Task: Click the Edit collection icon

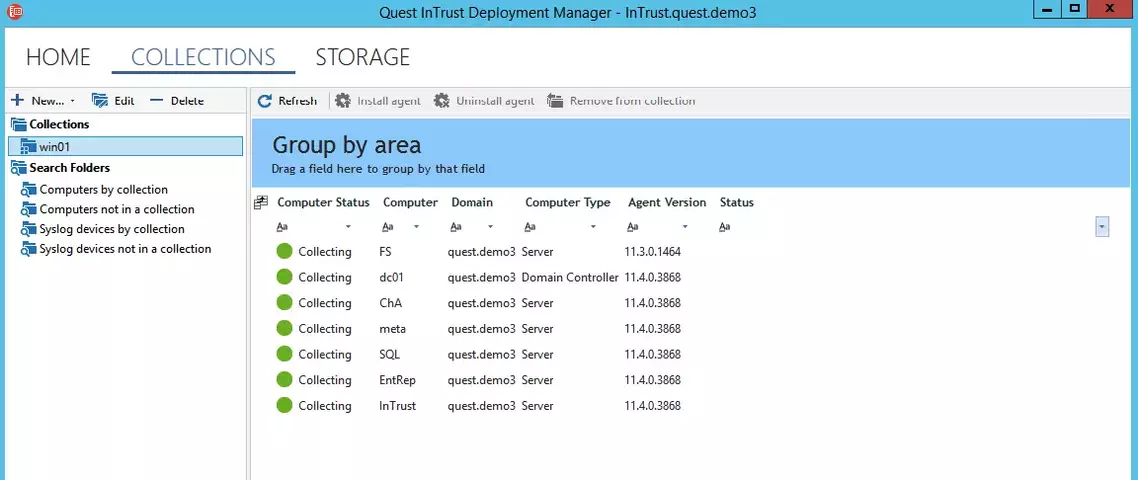Action: (100, 100)
